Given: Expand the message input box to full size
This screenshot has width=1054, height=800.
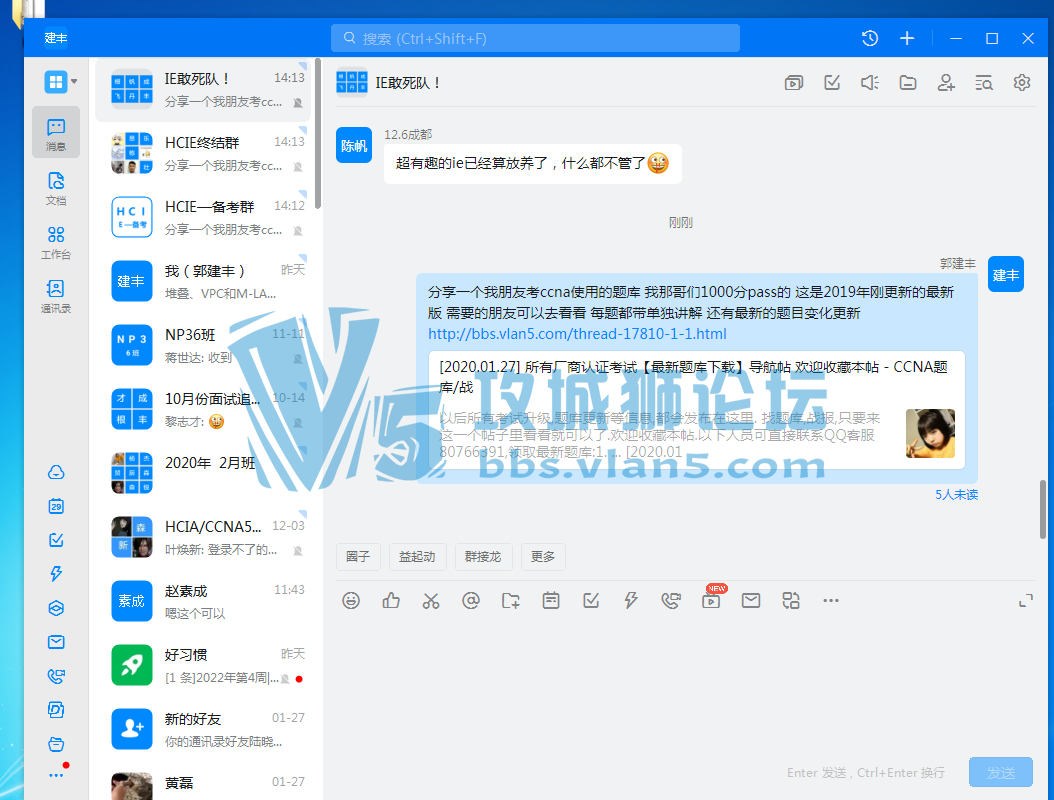Looking at the screenshot, I should (1025, 600).
